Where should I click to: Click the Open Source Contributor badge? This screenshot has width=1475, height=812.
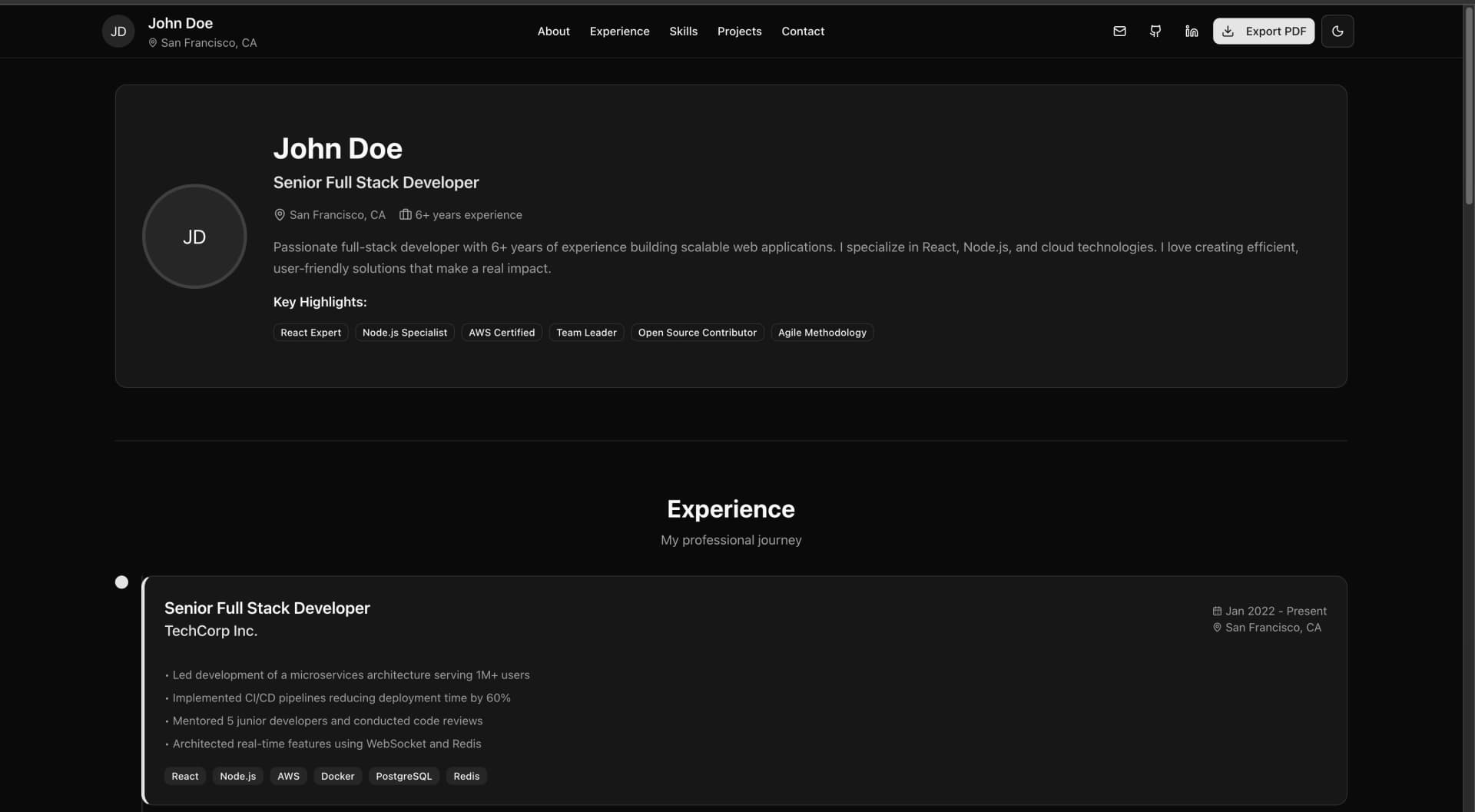[x=697, y=332]
